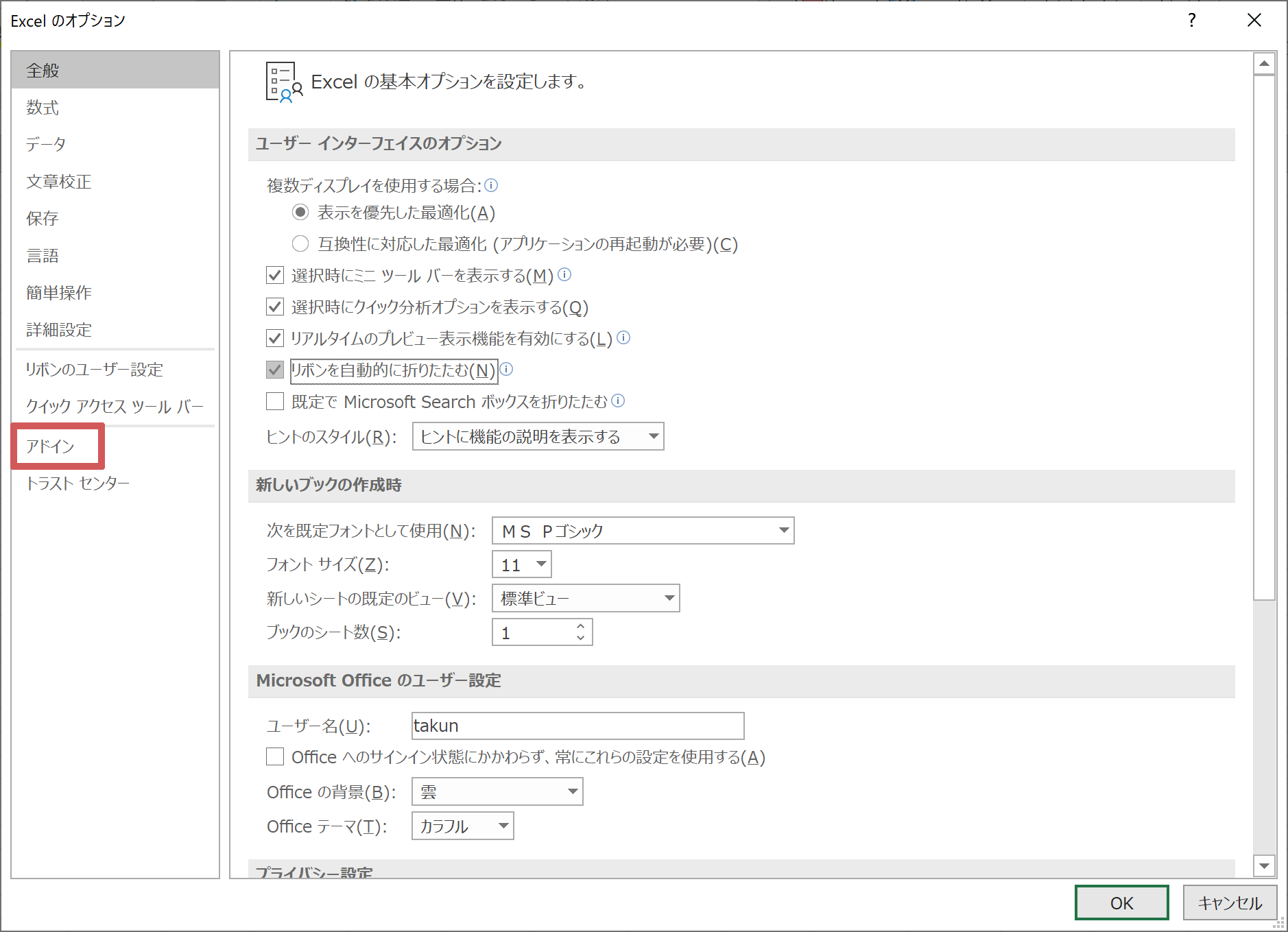This screenshot has height=932, width=1288.
Task: Switch to the 詳細設定 category
Action: [x=59, y=330]
